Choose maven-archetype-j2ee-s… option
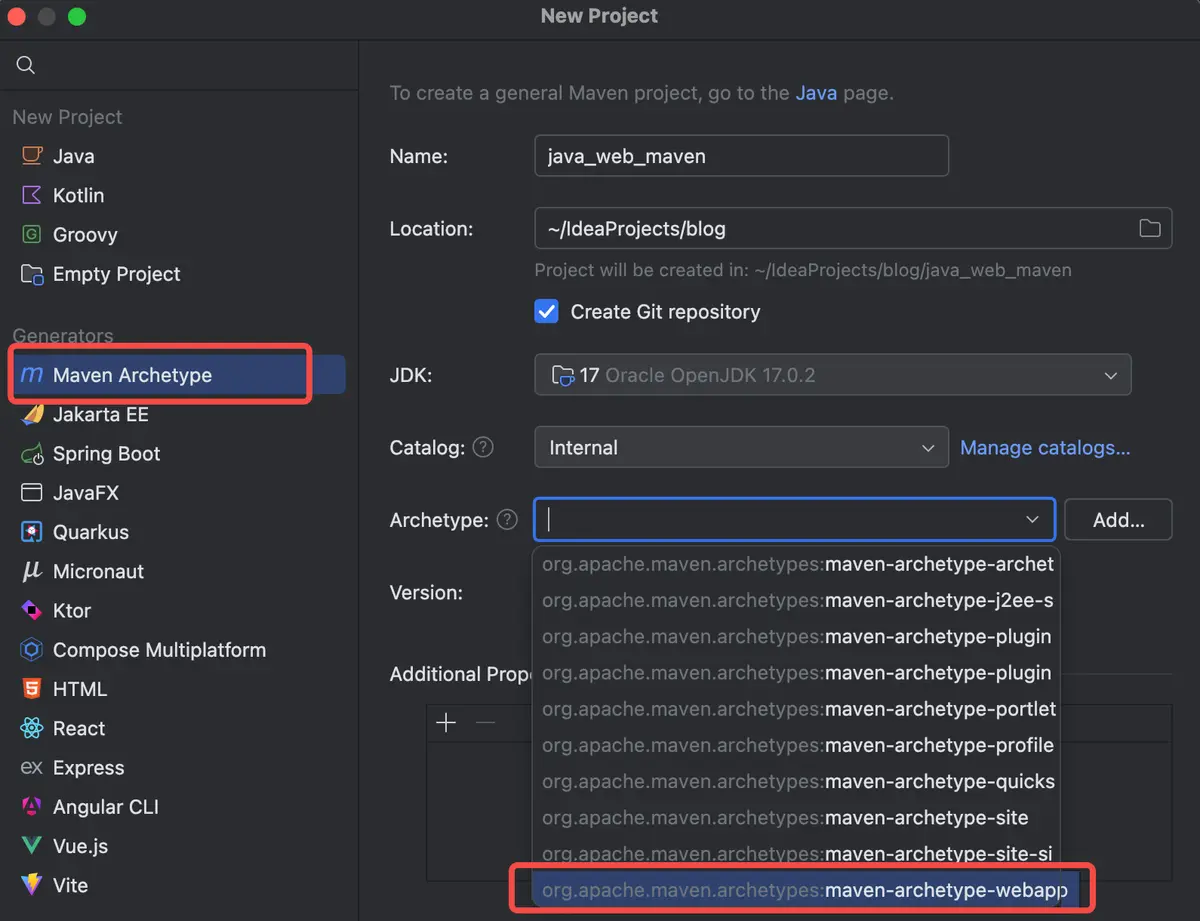Screen dimensions: 1200x921 (796, 600)
